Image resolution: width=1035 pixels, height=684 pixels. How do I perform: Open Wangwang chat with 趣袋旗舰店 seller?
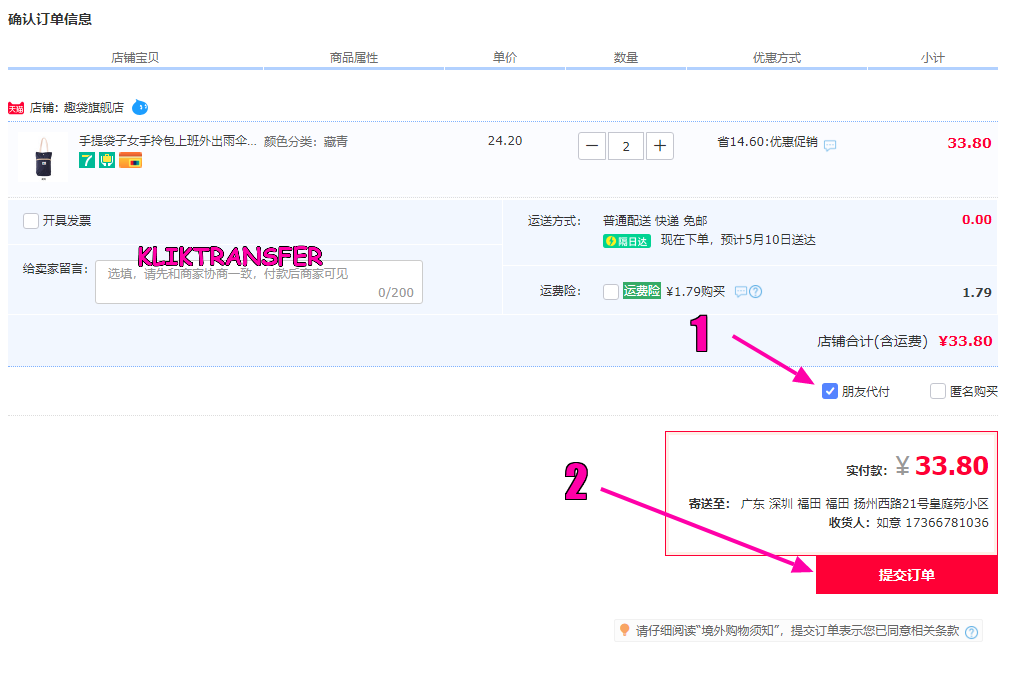pos(140,107)
